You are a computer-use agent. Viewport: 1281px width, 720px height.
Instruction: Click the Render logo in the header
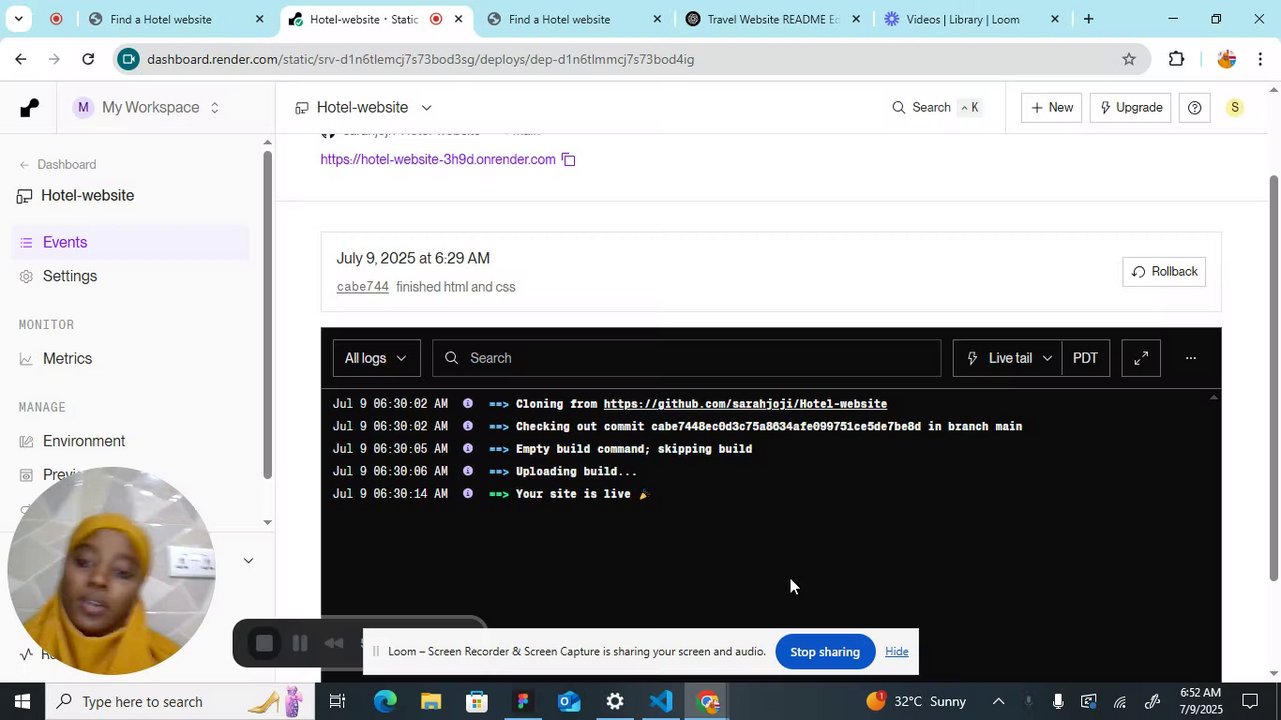click(29, 108)
